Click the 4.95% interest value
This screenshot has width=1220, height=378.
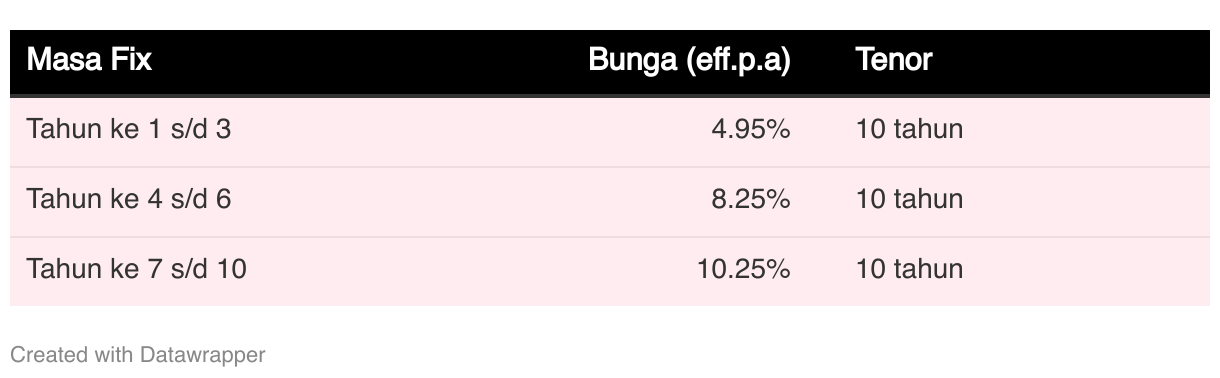pyautogui.click(x=751, y=129)
